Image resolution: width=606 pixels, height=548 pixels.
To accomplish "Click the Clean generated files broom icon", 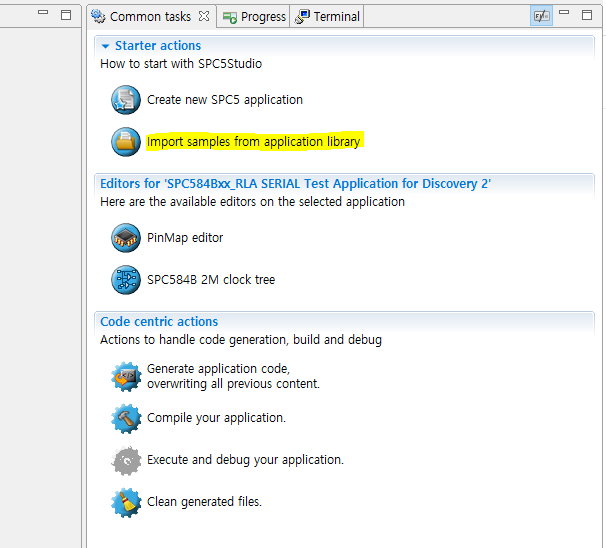I will [126, 502].
